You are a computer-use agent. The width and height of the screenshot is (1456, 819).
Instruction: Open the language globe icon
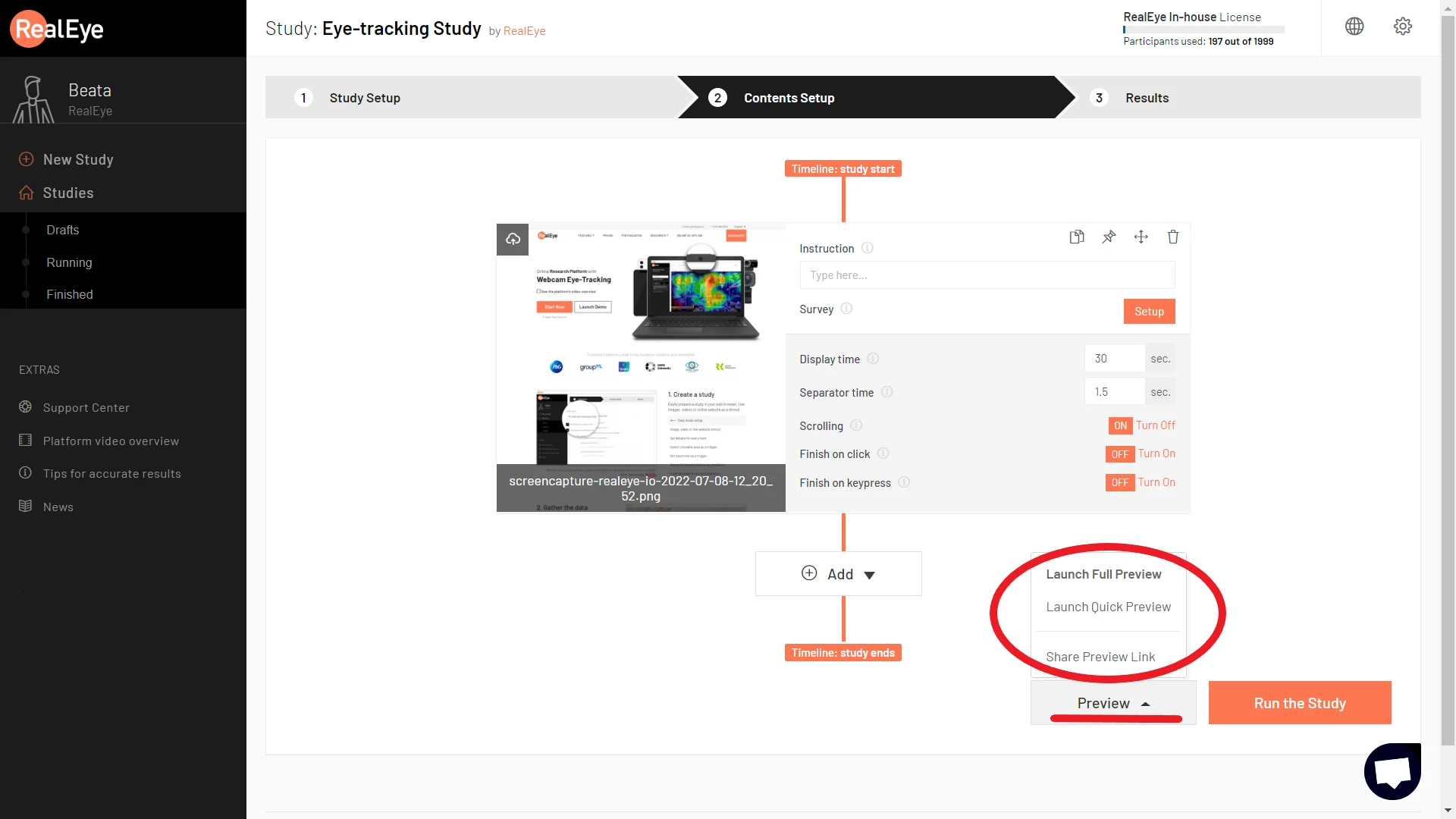pyautogui.click(x=1354, y=27)
